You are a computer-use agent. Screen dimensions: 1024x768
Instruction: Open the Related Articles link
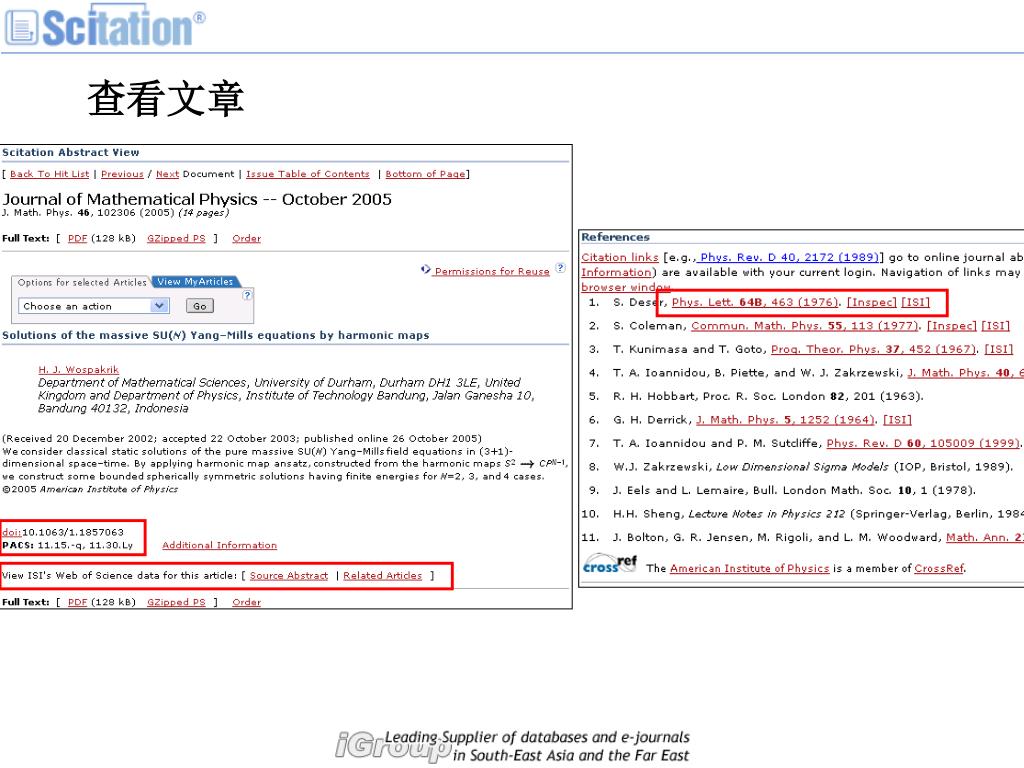click(383, 575)
